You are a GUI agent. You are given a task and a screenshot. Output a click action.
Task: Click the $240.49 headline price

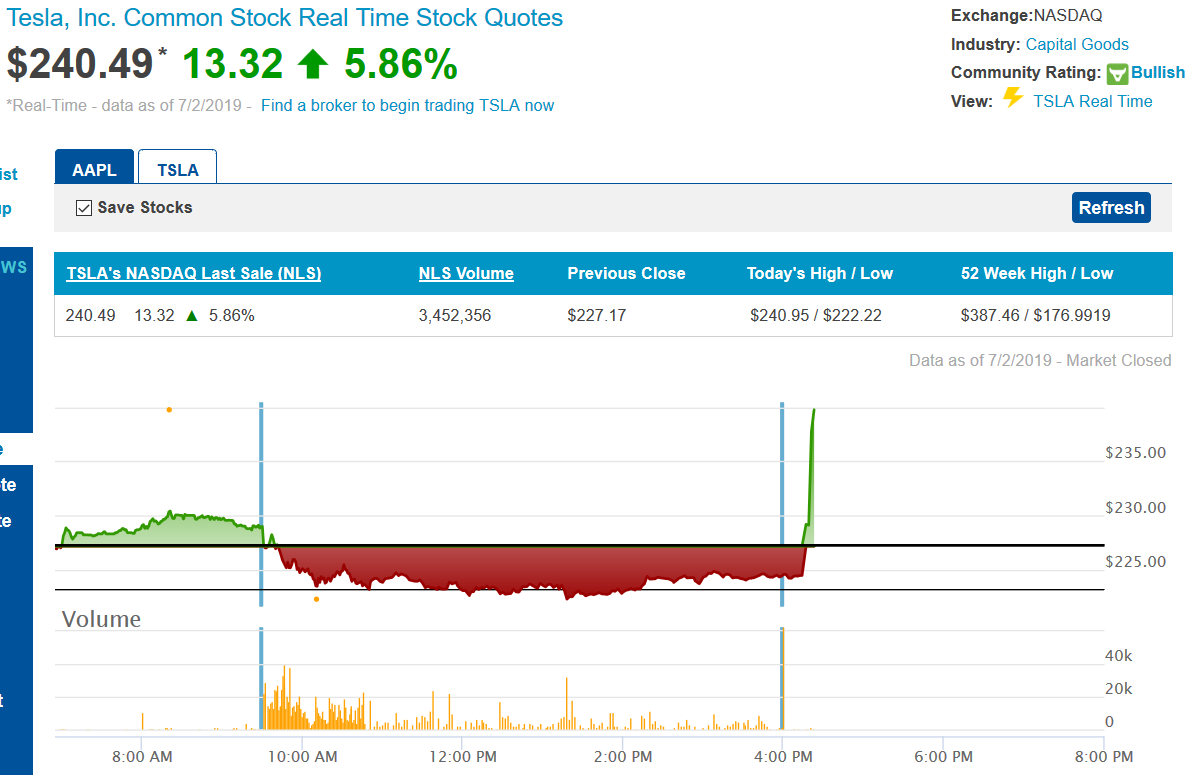tap(80, 64)
